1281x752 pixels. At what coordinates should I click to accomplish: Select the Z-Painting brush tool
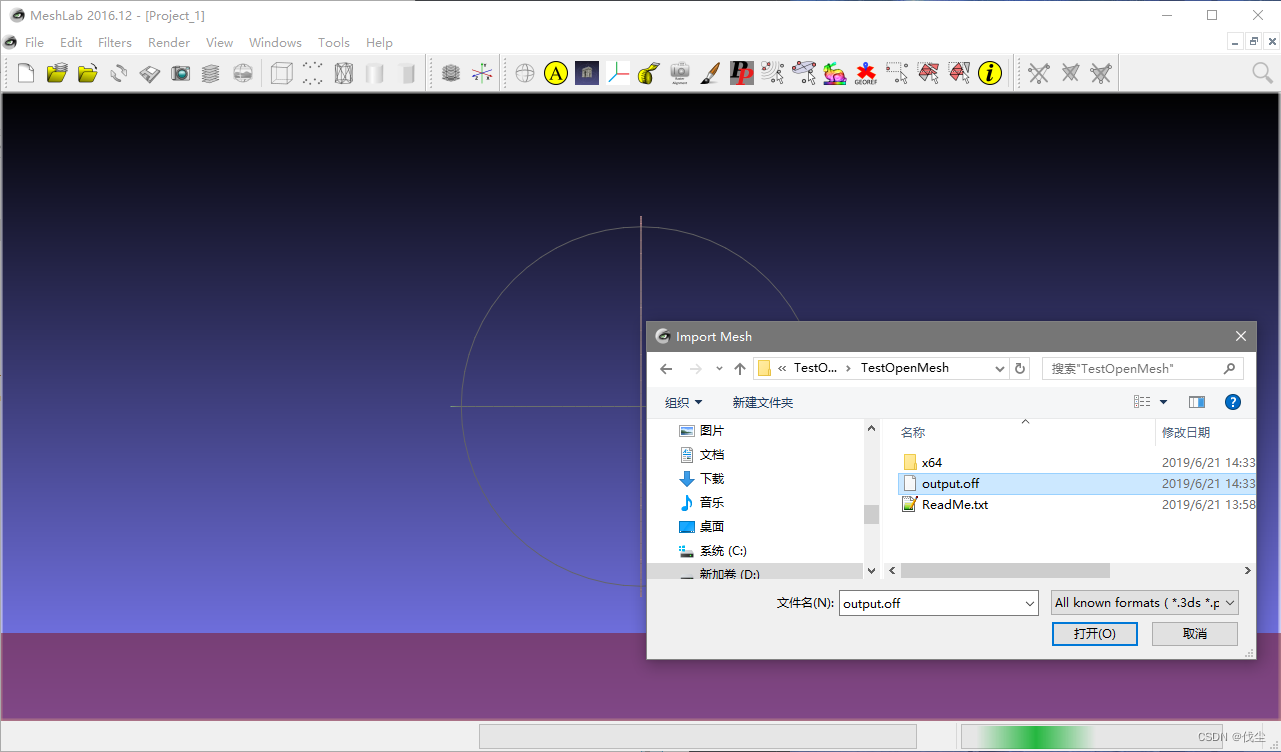[710, 72]
